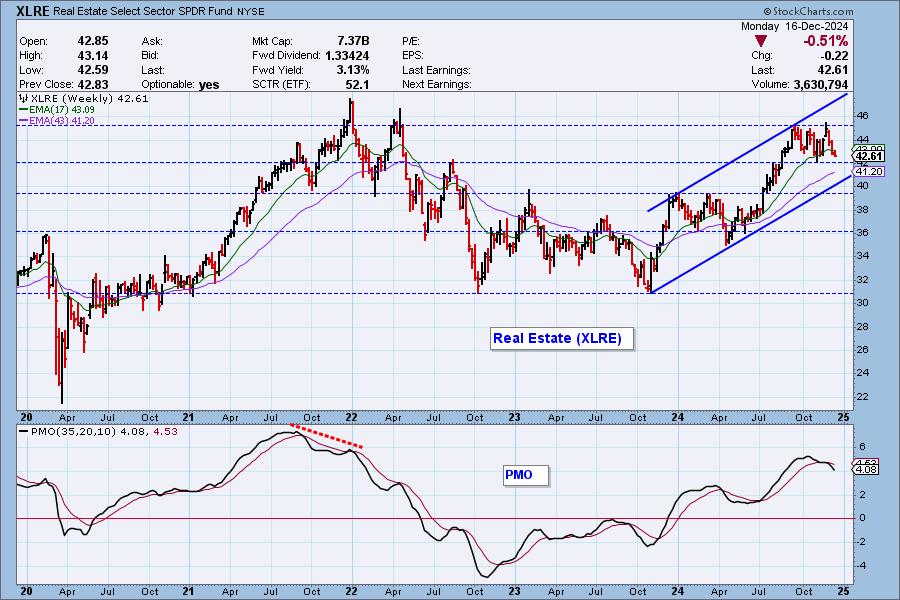Click the 'EPS:' label
This screenshot has height=600, width=900.
coord(412,56)
